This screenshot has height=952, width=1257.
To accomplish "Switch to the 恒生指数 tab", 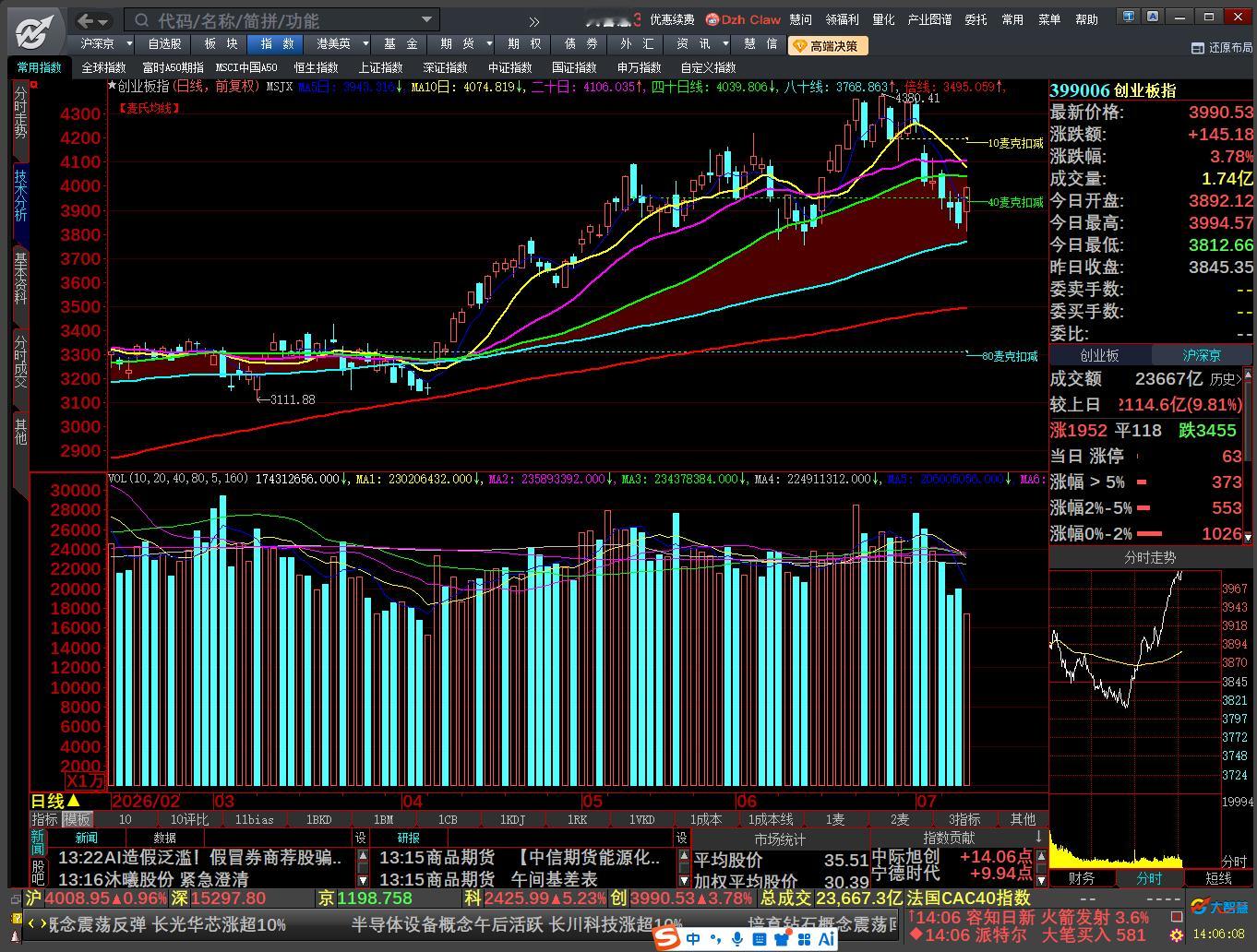I will coord(316,67).
